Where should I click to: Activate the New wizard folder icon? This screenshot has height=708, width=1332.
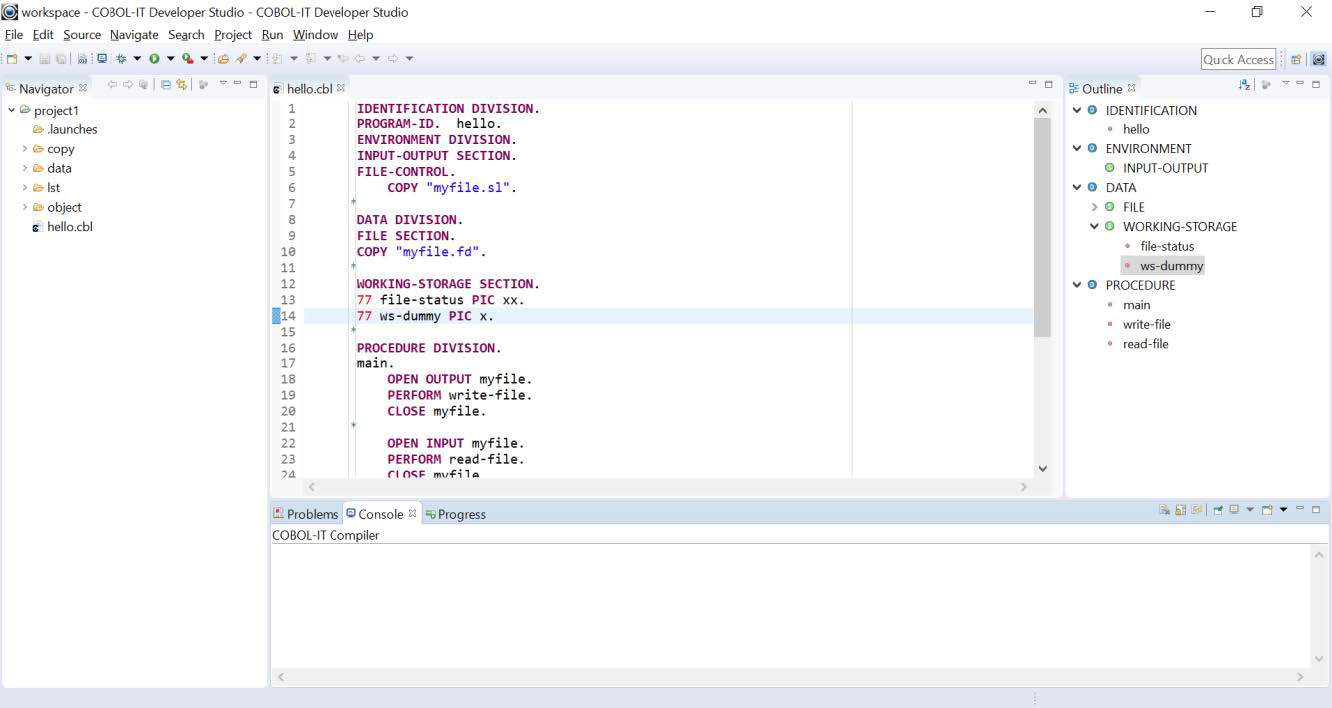(14, 57)
